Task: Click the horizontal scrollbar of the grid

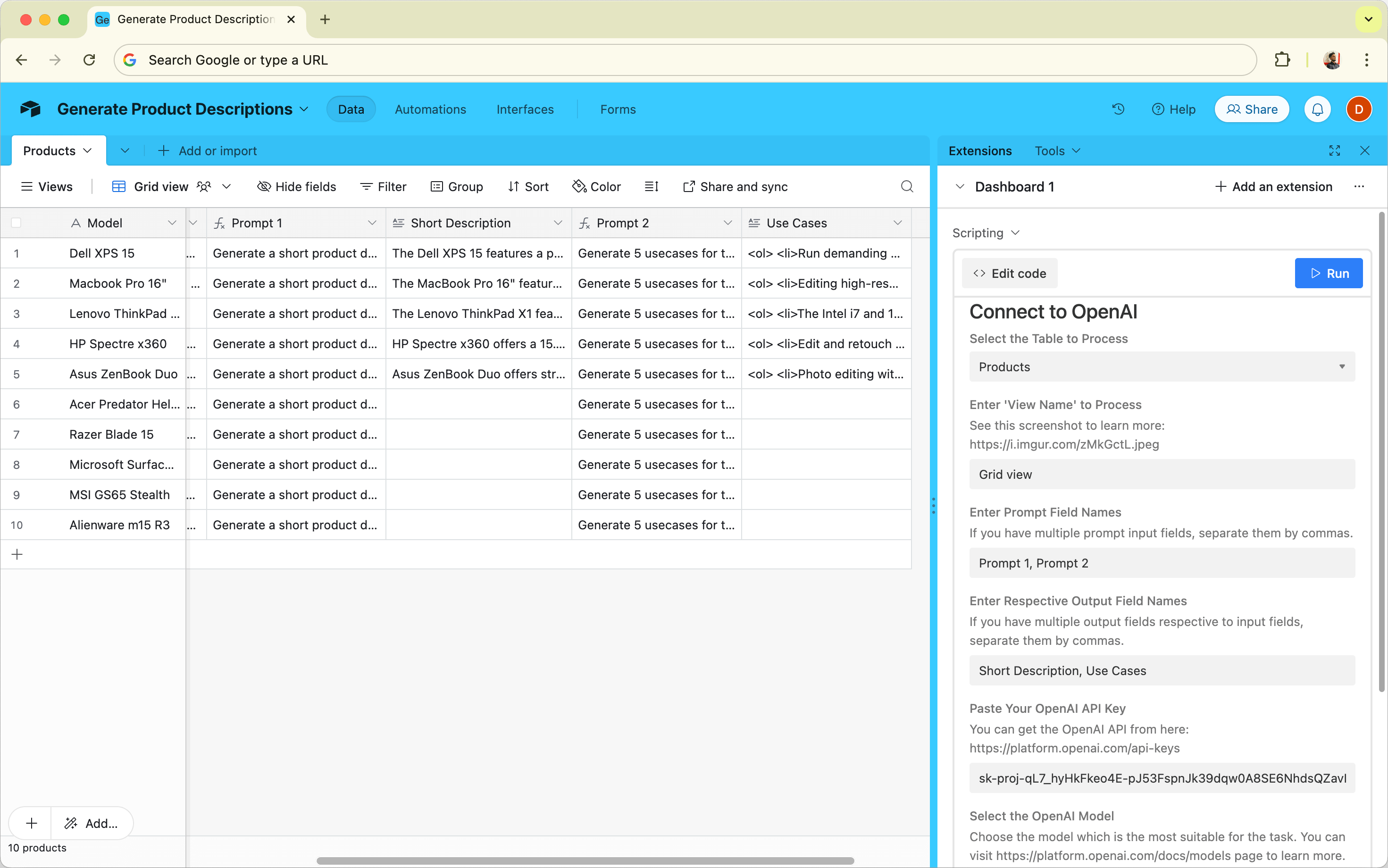Action: [x=585, y=860]
